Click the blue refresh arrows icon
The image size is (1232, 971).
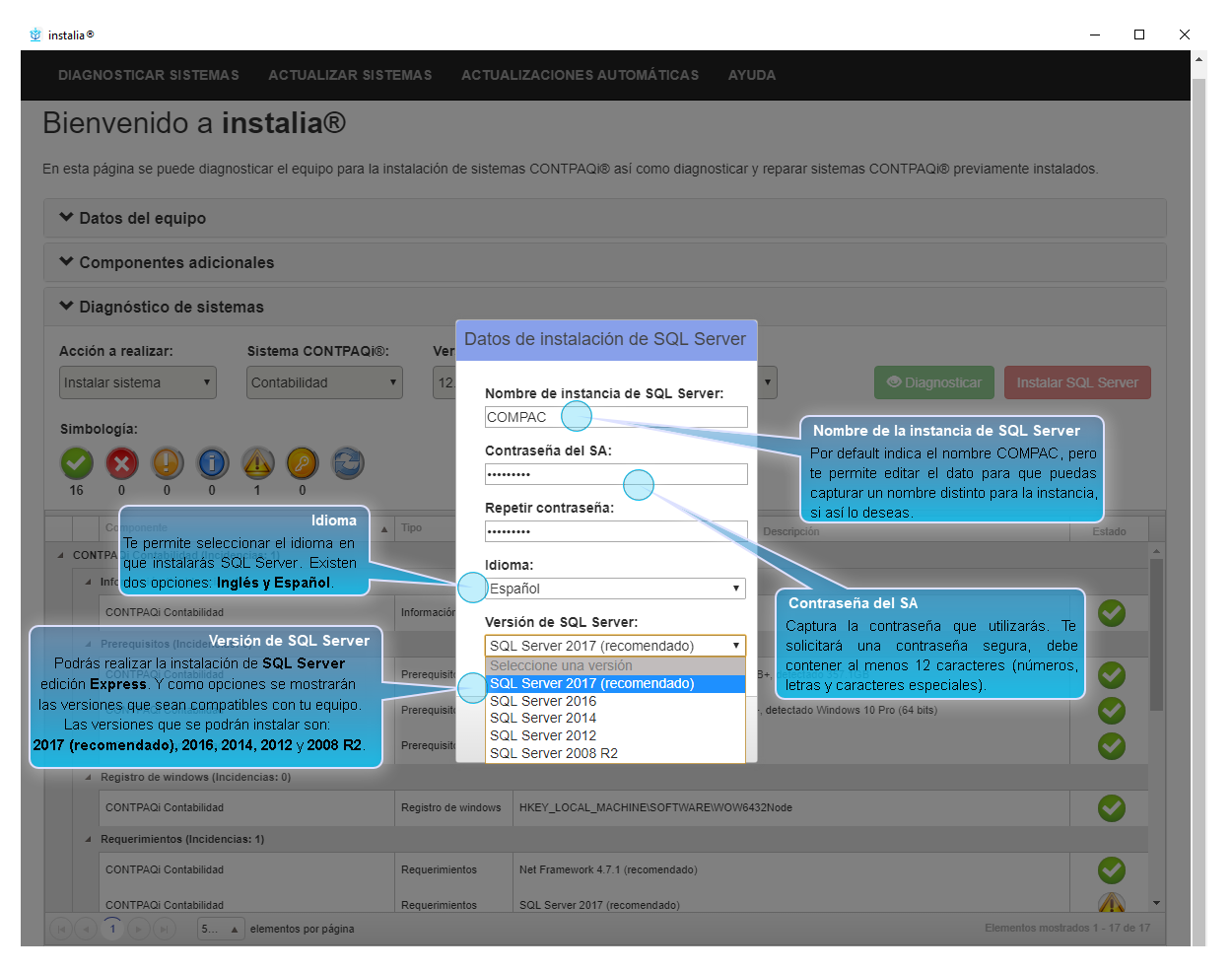click(348, 462)
